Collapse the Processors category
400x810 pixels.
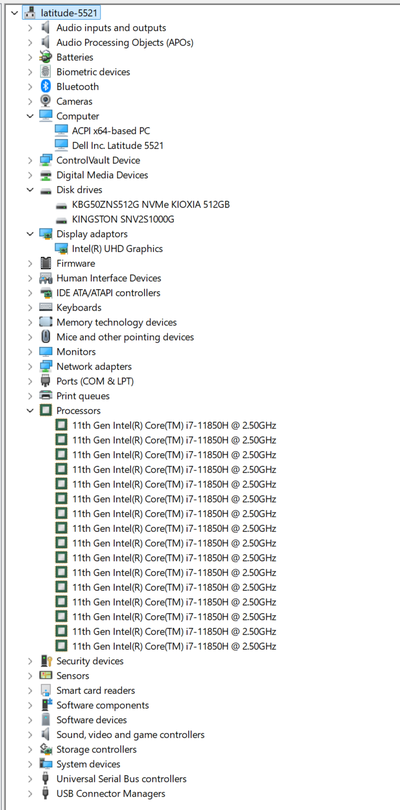[30, 411]
